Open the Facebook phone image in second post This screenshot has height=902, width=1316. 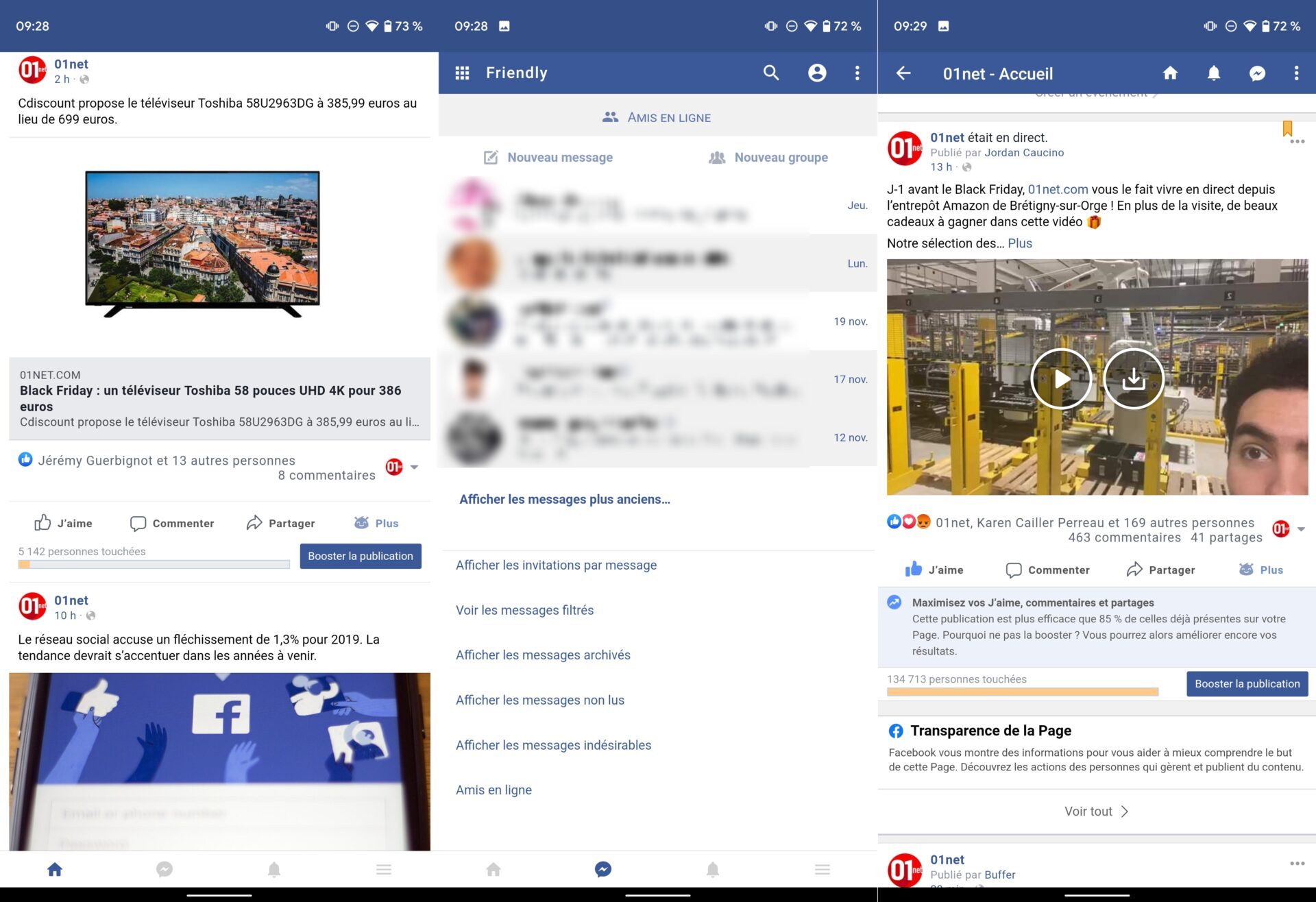click(219, 761)
